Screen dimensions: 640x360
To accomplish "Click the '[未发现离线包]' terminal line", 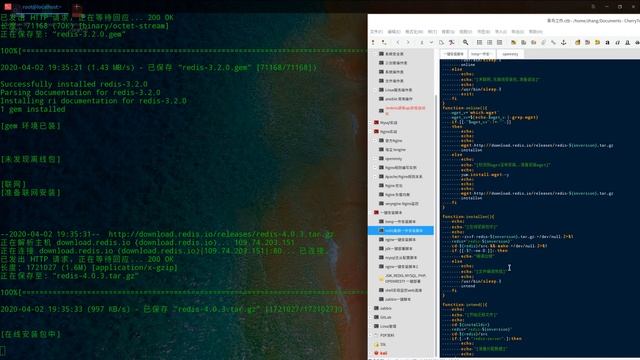I will point(31,159).
